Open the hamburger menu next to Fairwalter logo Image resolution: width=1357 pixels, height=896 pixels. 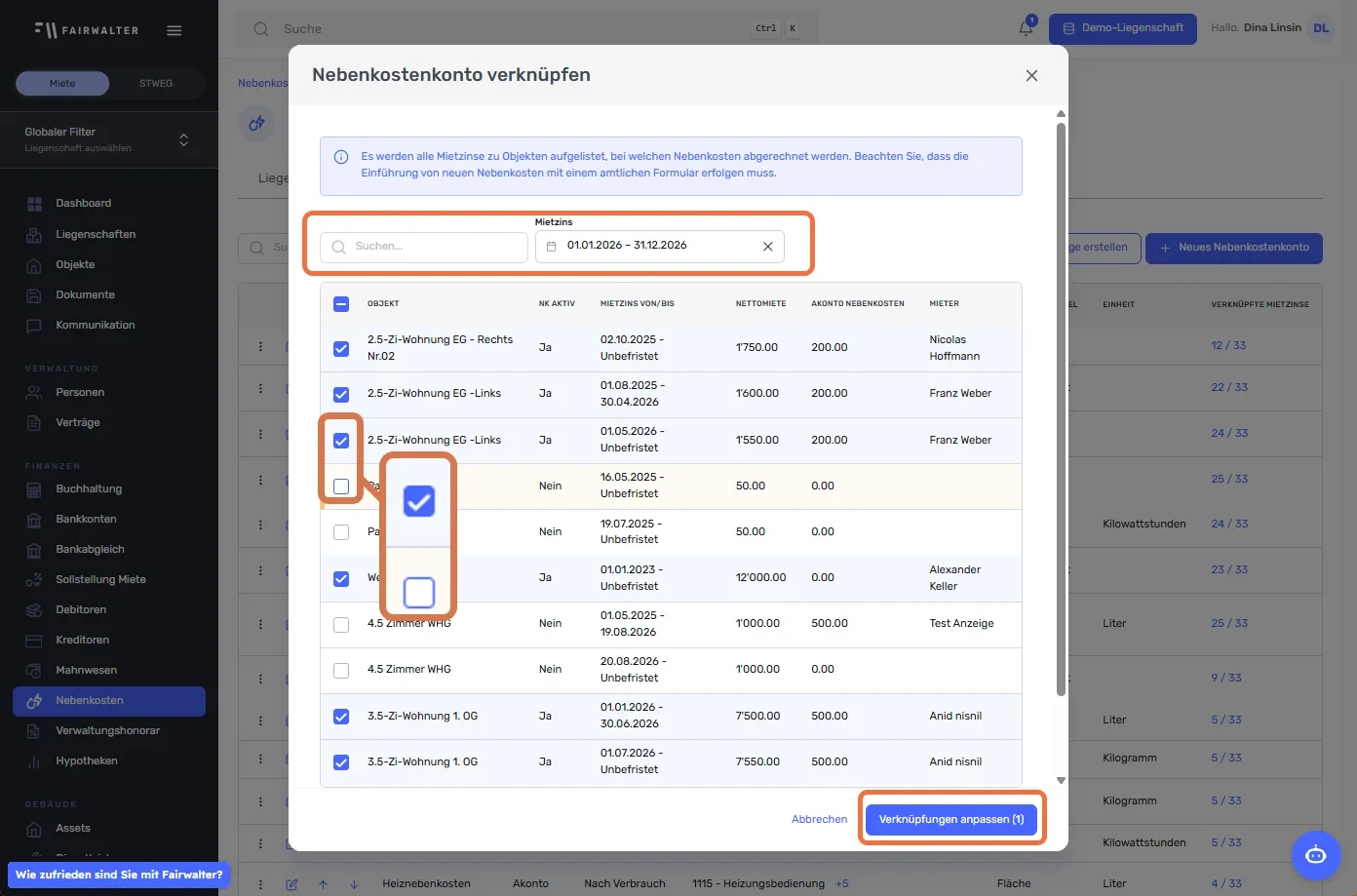(174, 30)
